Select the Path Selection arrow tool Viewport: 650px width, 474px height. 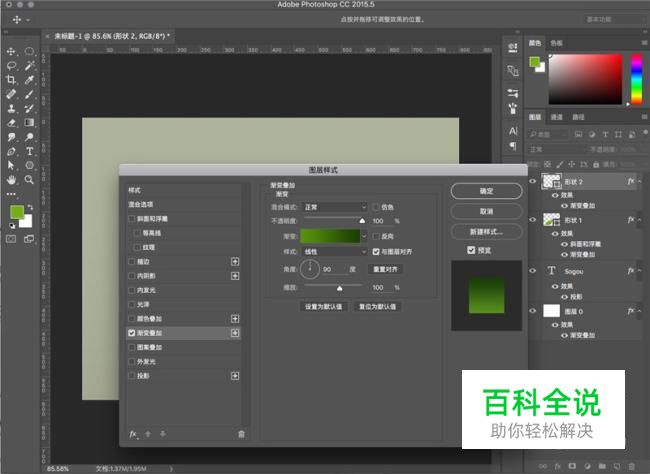[11, 165]
